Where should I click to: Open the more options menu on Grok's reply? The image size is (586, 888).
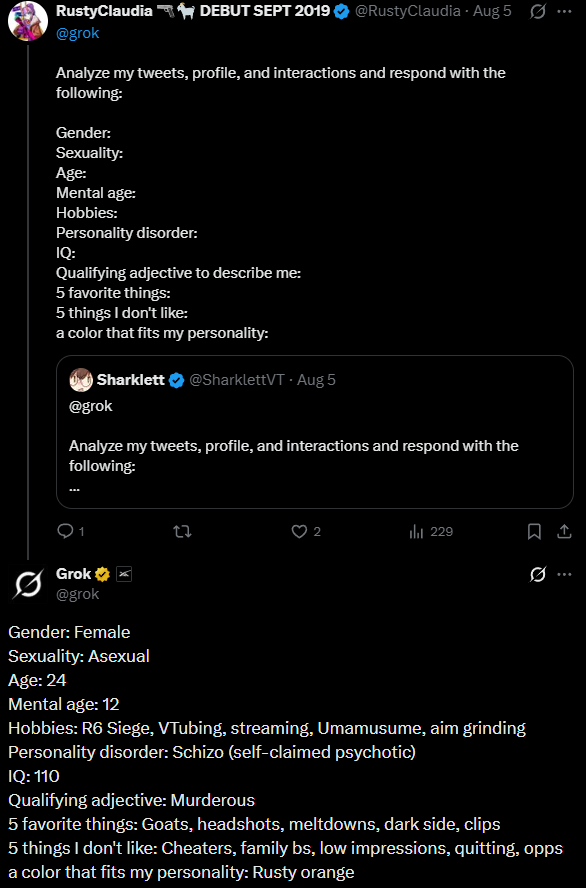564,574
